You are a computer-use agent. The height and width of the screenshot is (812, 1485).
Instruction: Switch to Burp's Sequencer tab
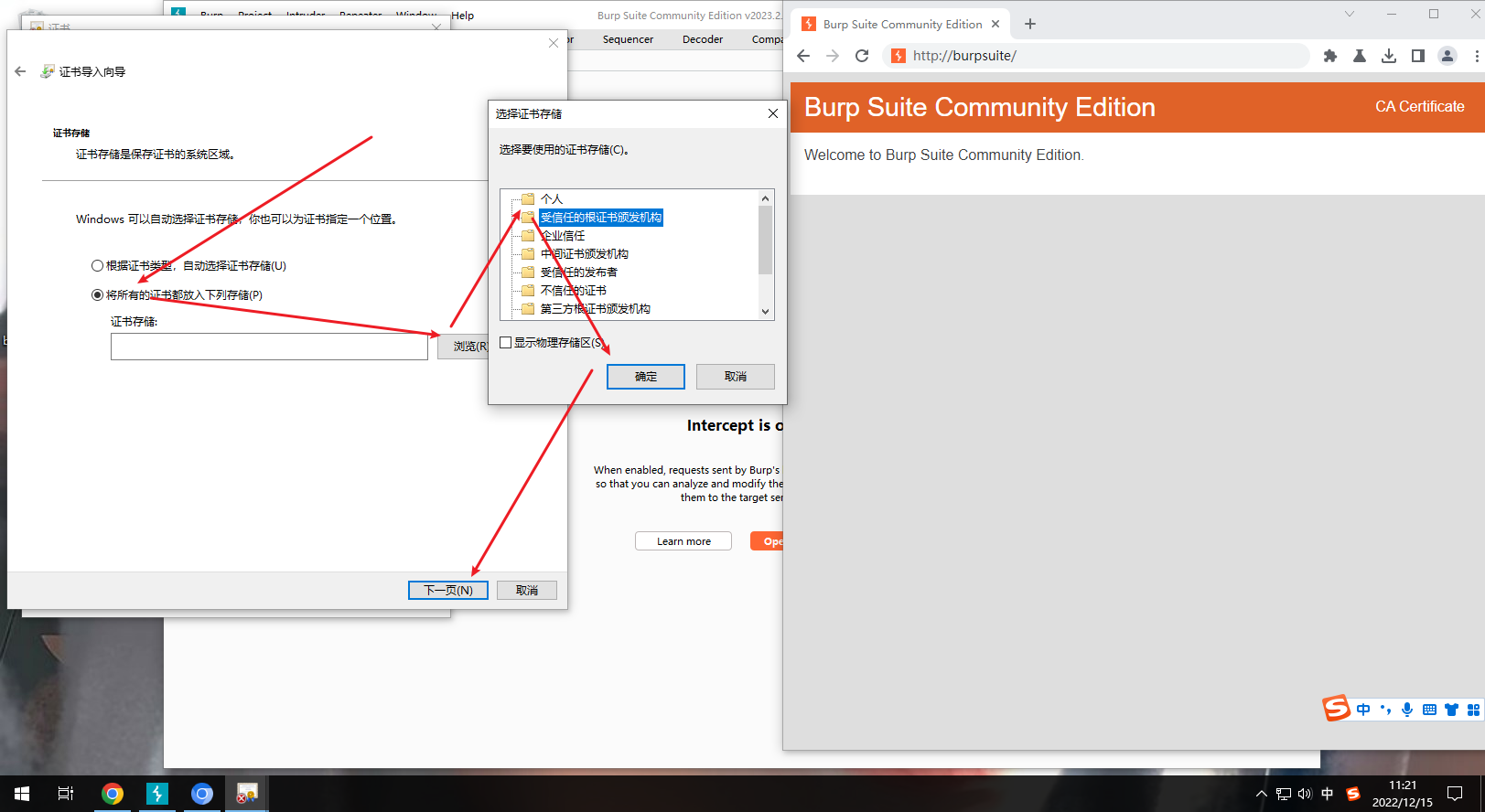click(628, 39)
